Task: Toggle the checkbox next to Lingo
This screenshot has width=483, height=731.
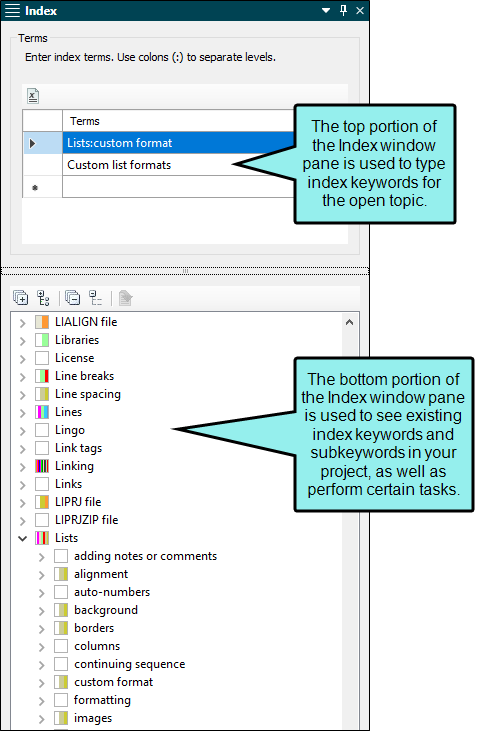Action: pos(42,430)
